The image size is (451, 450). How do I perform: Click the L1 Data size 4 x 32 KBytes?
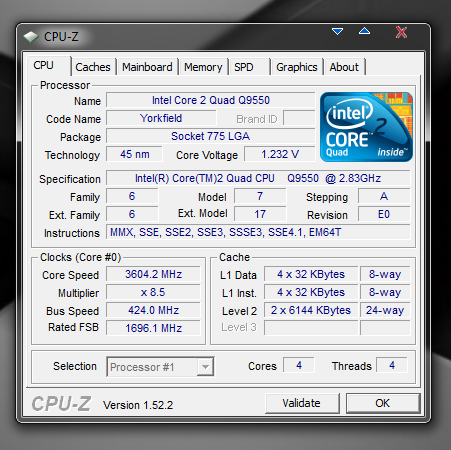click(x=311, y=274)
